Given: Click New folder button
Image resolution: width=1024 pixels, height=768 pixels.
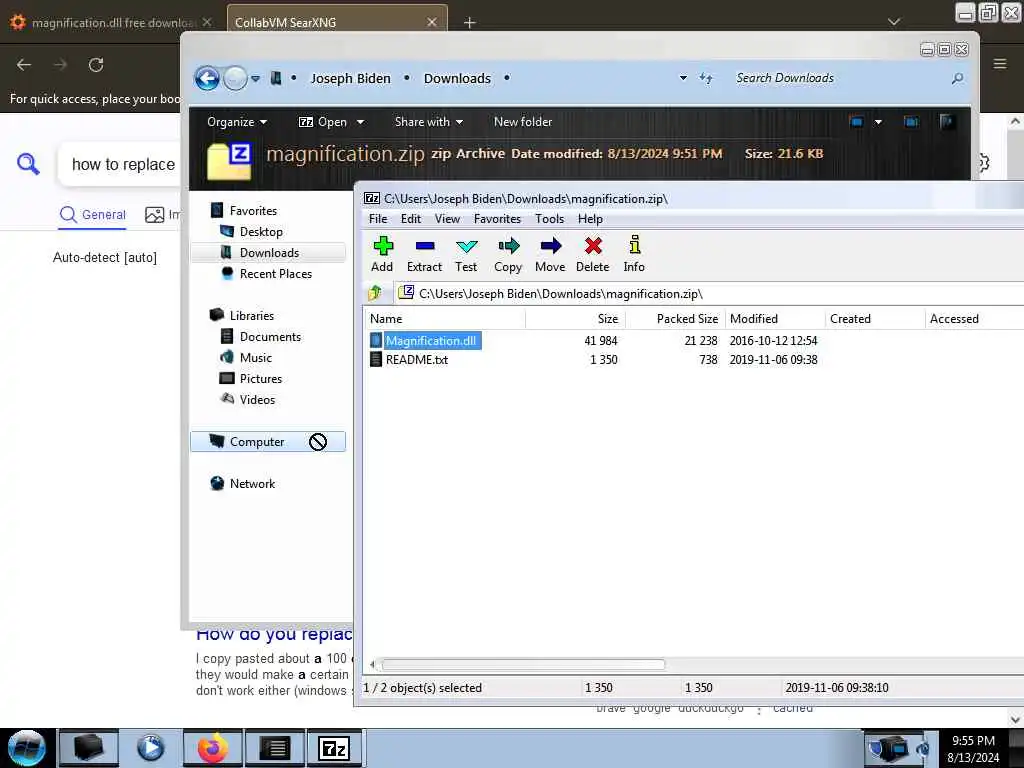Looking at the screenshot, I should (523, 122).
